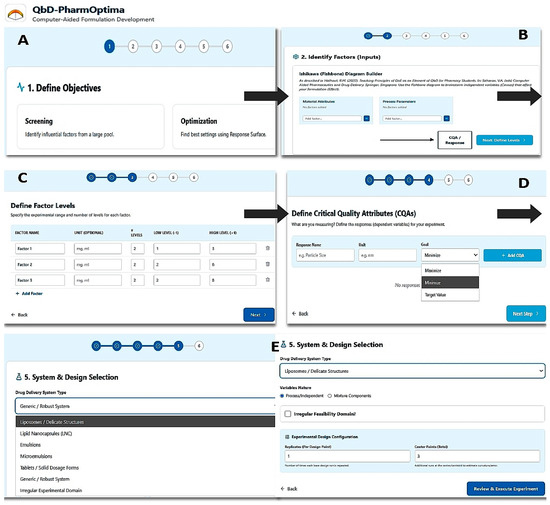Click the Add CQA button
This screenshot has width=550, height=505.
click(x=512, y=255)
